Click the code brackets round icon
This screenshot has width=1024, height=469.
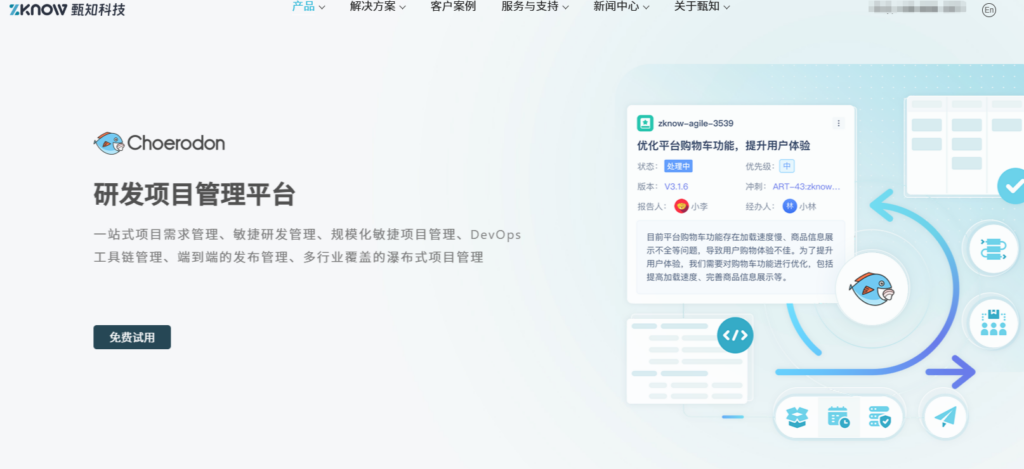pyautogui.click(x=735, y=335)
